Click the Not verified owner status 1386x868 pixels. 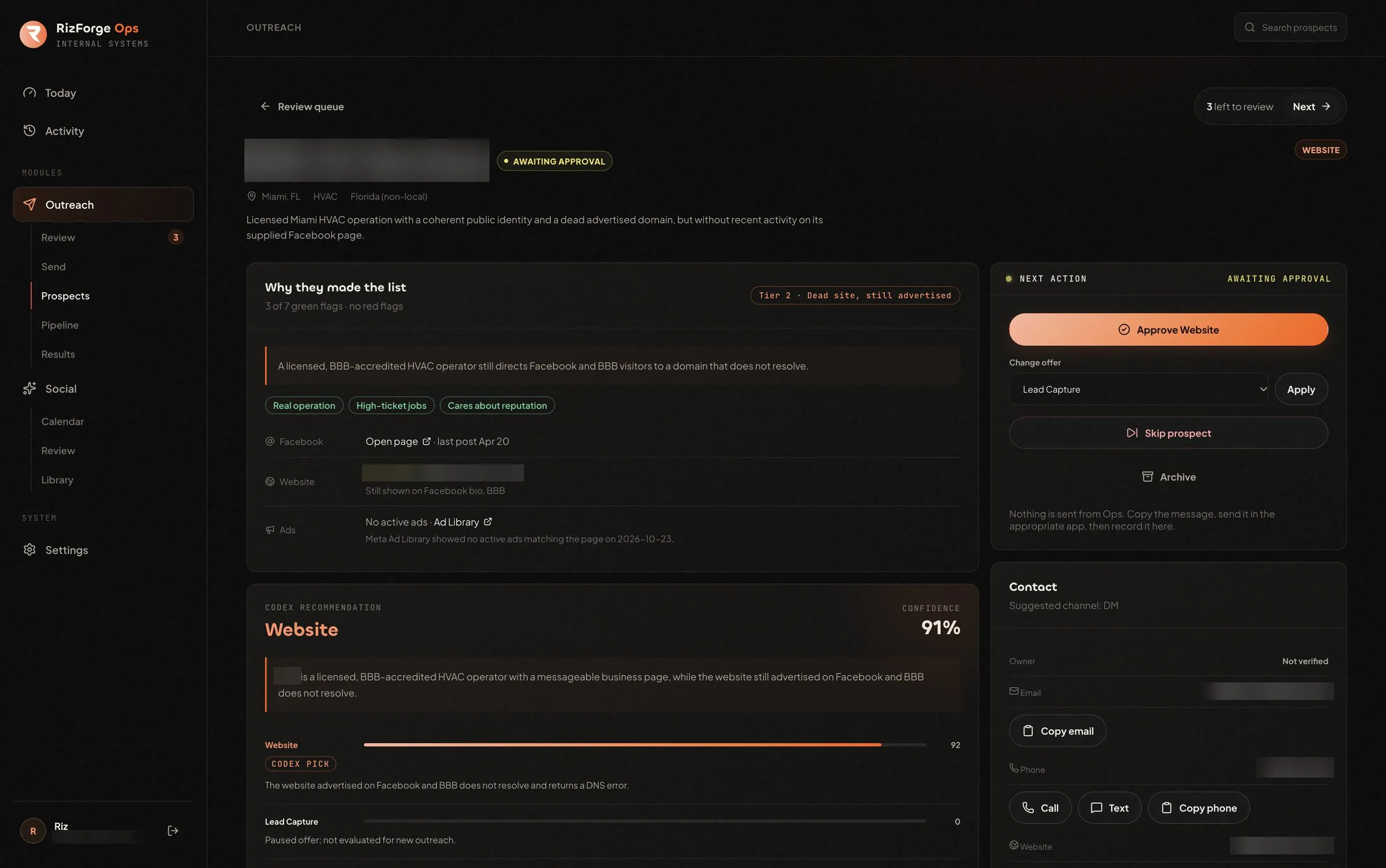click(1305, 661)
